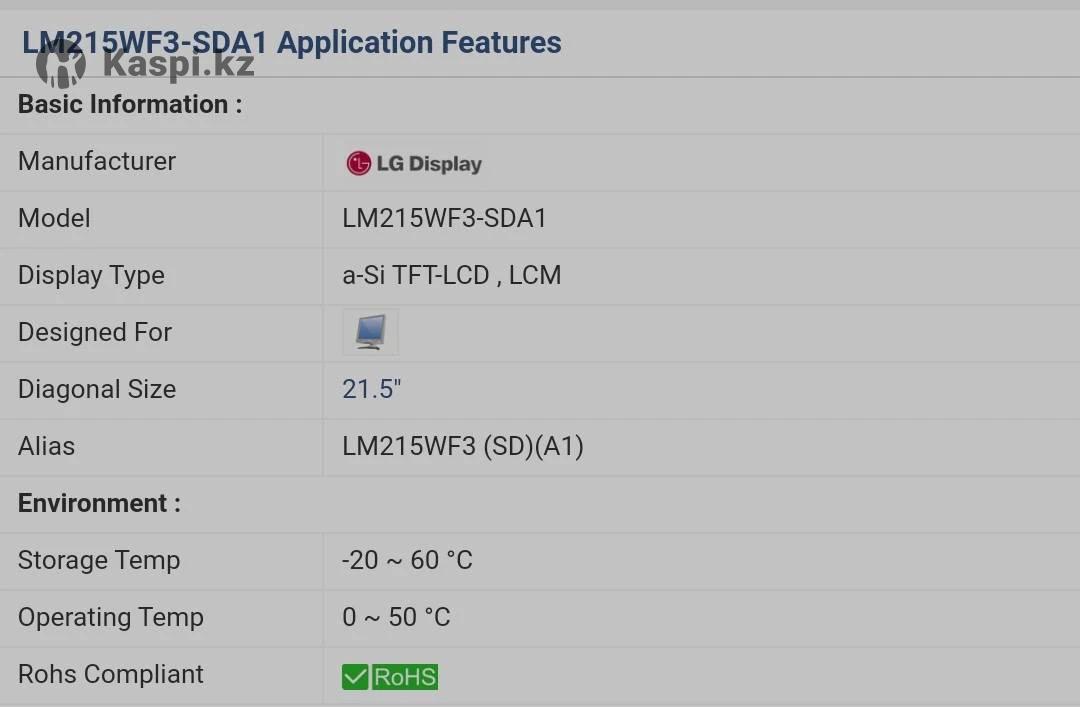Select the 'LM215WF3-SDA1 Application Features' heading
The width and height of the screenshot is (1080, 707).
292,42
